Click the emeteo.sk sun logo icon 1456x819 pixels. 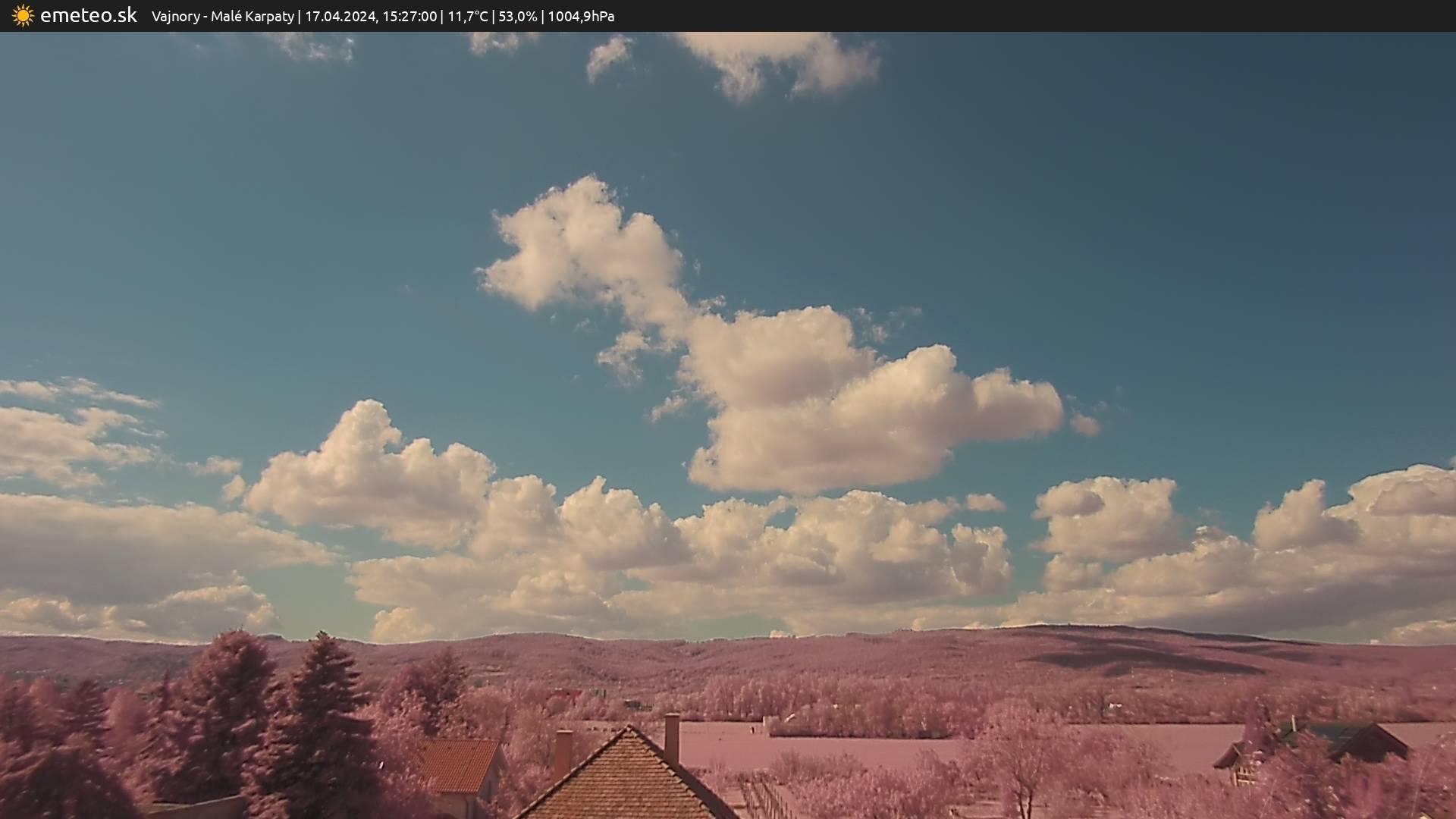(x=23, y=16)
